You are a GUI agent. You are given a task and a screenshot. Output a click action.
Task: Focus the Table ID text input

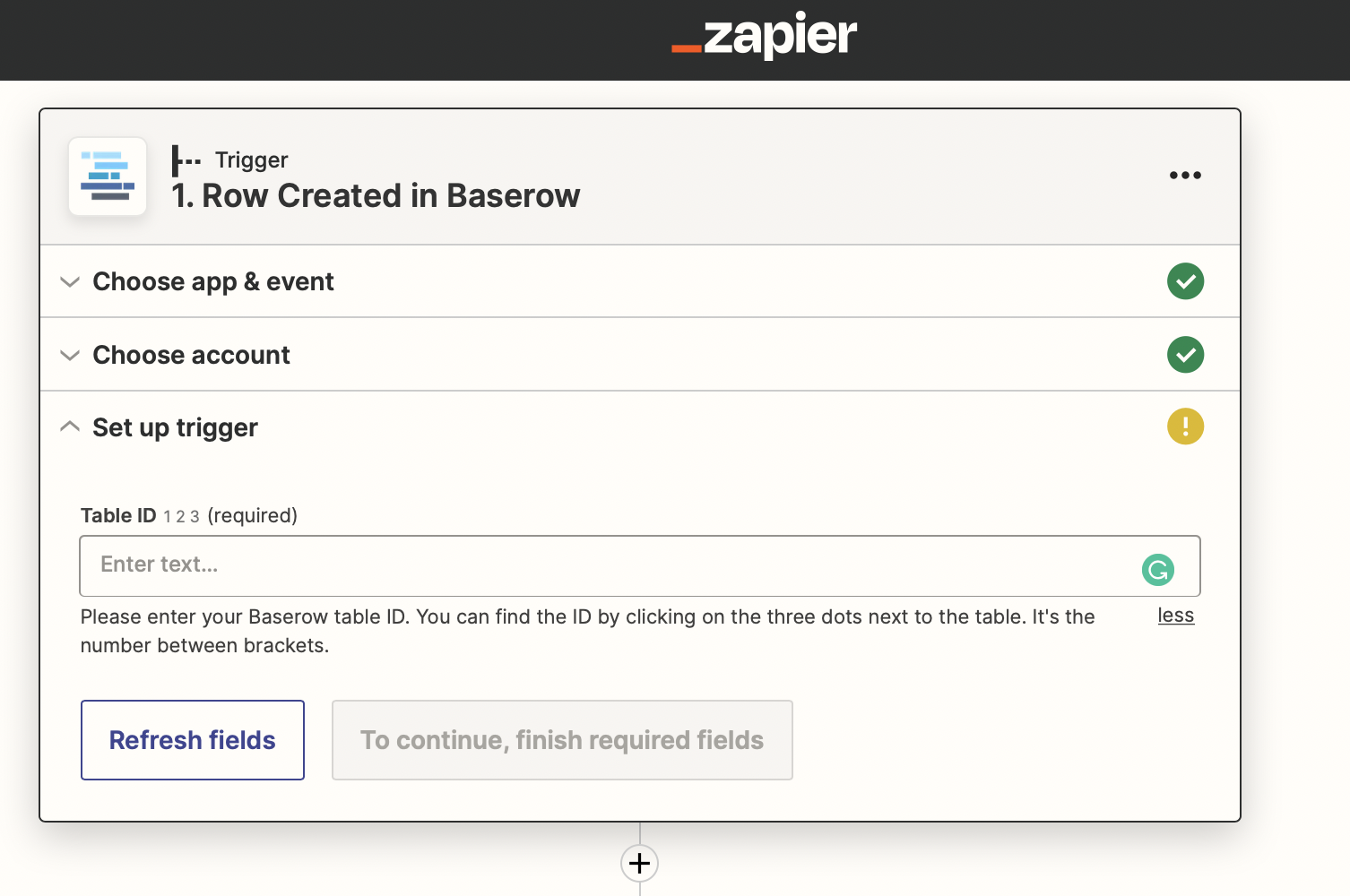tap(610, 565)
